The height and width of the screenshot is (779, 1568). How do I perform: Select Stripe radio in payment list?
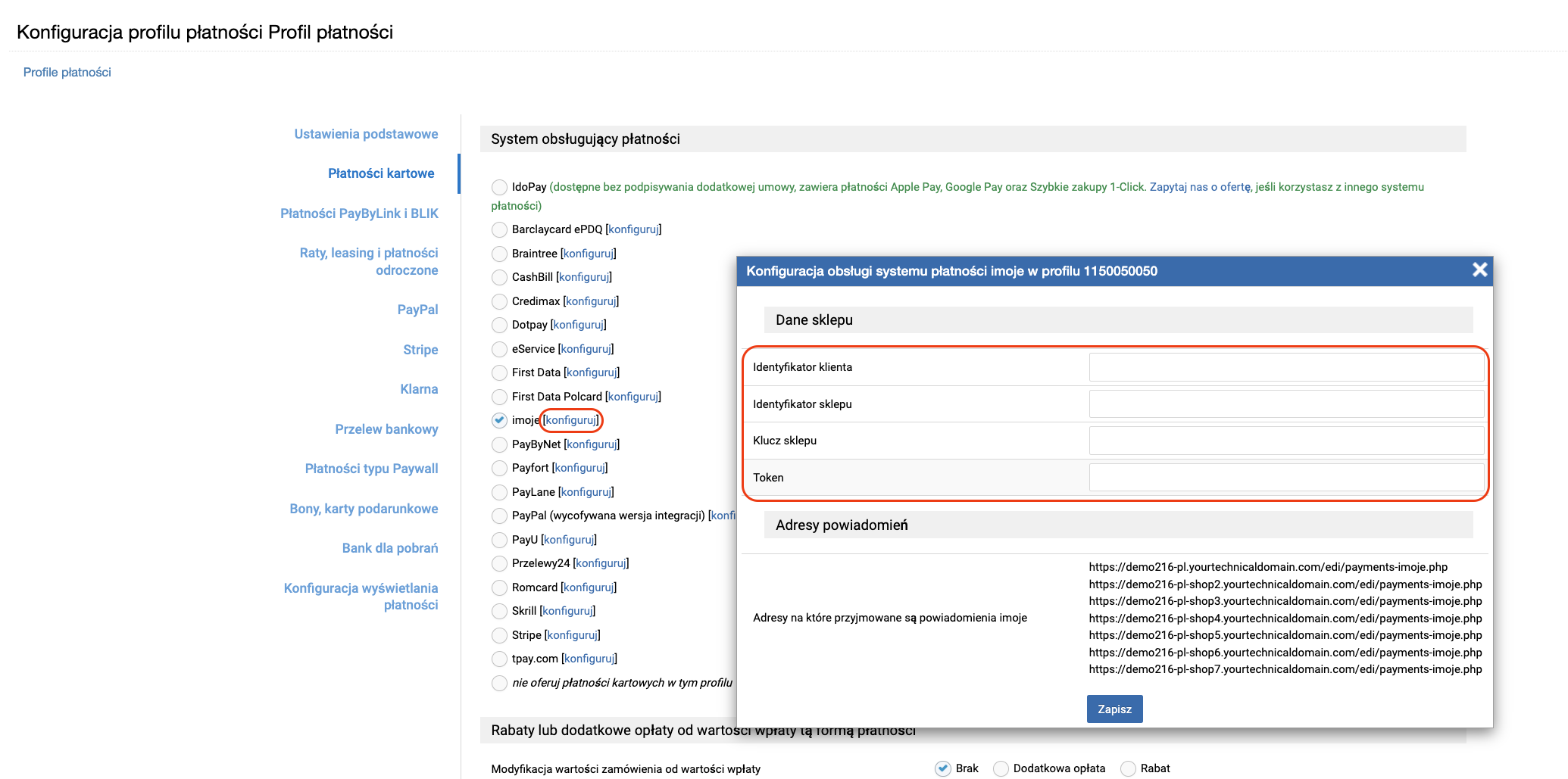click(x=499, y=635)
